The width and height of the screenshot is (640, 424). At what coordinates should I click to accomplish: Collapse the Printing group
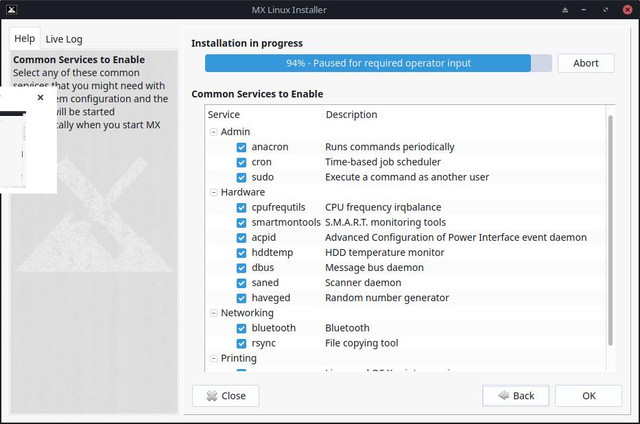click(213, 358)
